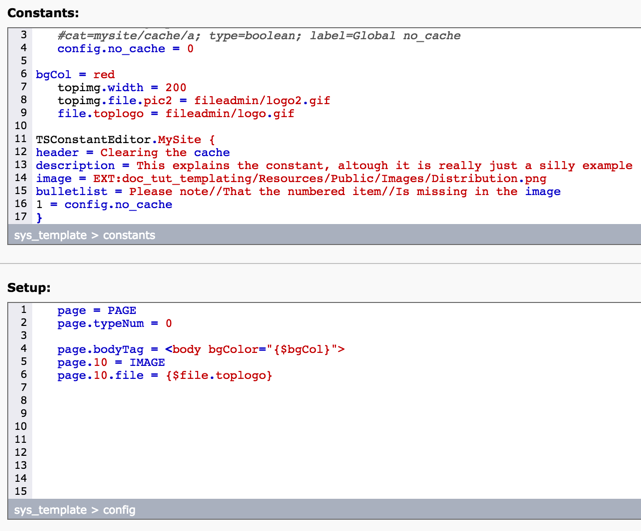Click the header = Clearing the cache line
This screenshot has height=531, width=641.
pyautogui.click(x=132, y=152)
